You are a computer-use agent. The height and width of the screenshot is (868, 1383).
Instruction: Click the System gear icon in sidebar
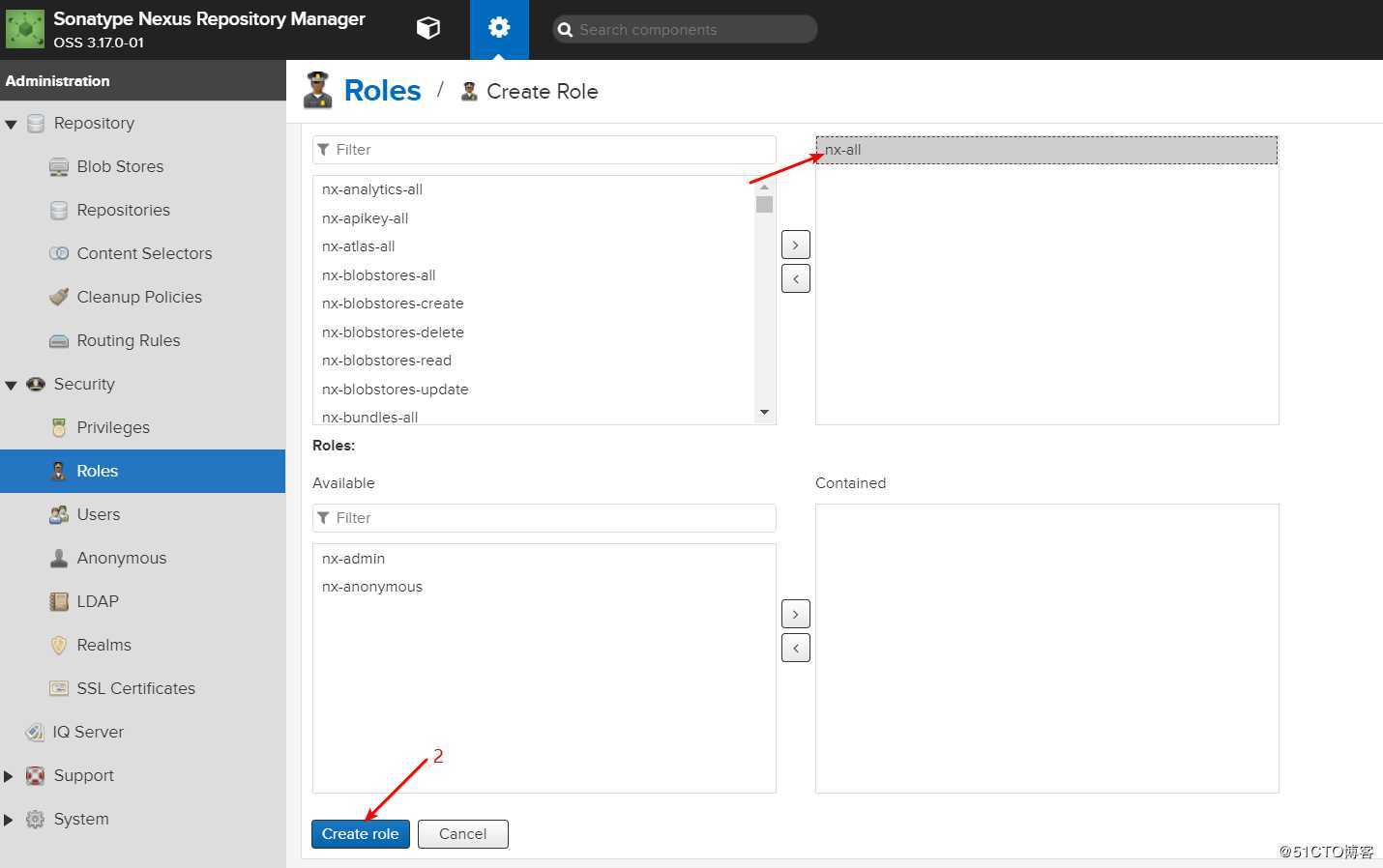point(35,819)
